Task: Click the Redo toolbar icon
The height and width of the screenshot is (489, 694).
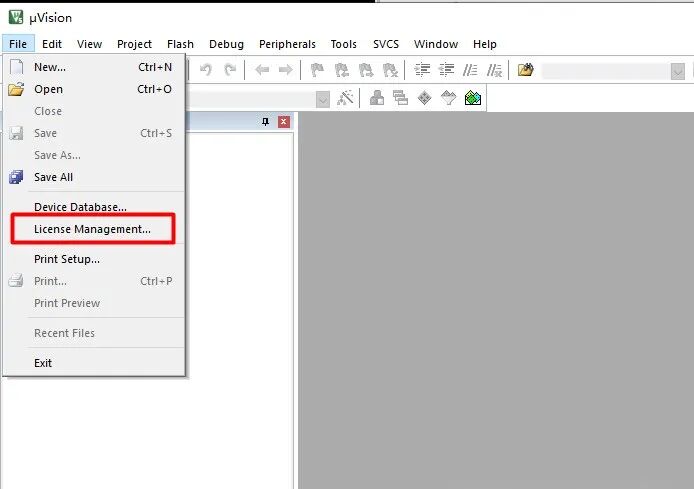Action: pyautogui.click(x=230, y=69)
